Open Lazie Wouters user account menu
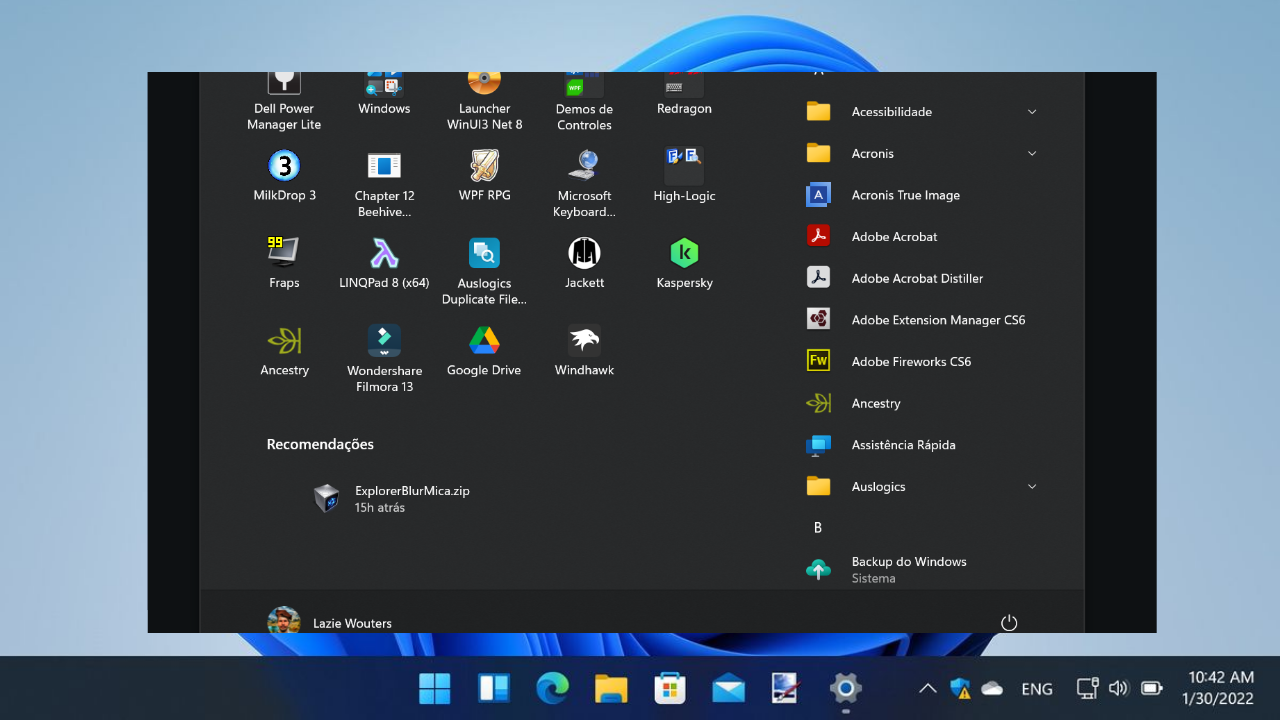Image resolution: width=1280 pixels, height=720 pixels. (x=330, y=622)
